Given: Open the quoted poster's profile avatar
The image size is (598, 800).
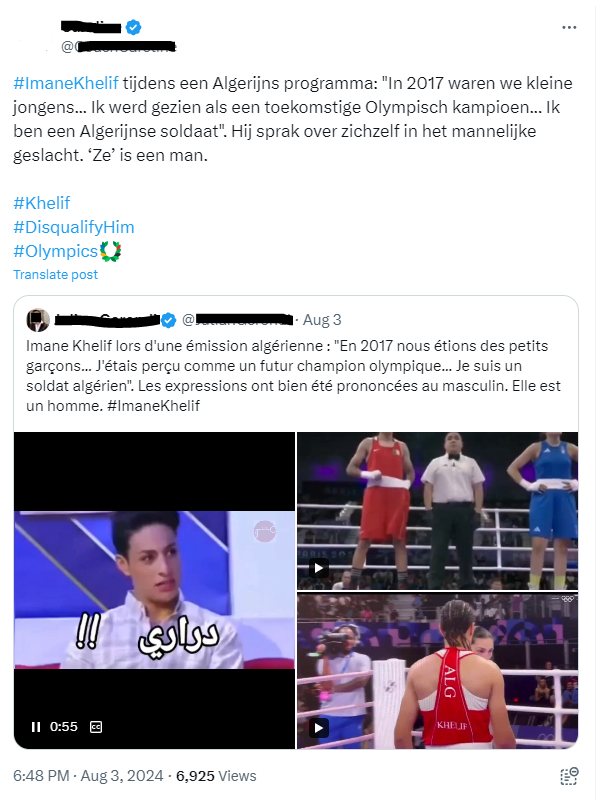Looking at the screenshot, I should [38, 320].
